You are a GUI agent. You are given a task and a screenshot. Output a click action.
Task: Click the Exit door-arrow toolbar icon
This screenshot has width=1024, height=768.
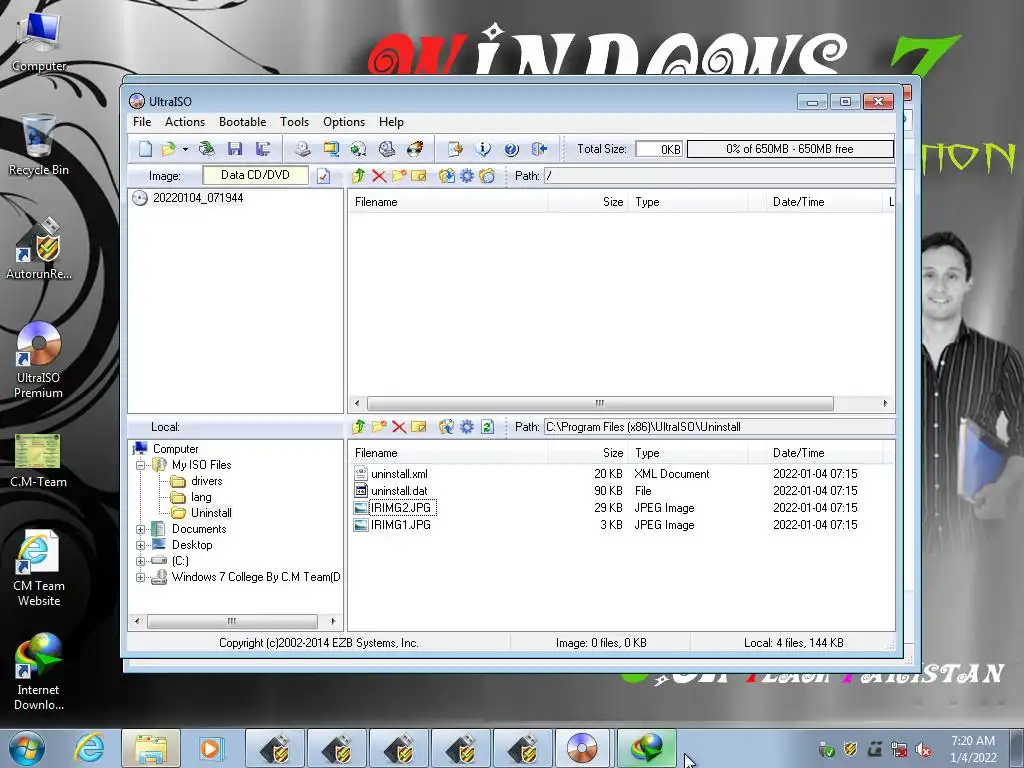click(539, 149)
